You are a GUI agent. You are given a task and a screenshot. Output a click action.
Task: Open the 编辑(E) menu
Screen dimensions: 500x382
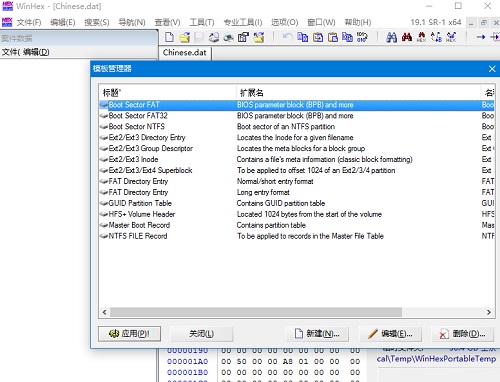pyautogui.click(x=63, y=22)
